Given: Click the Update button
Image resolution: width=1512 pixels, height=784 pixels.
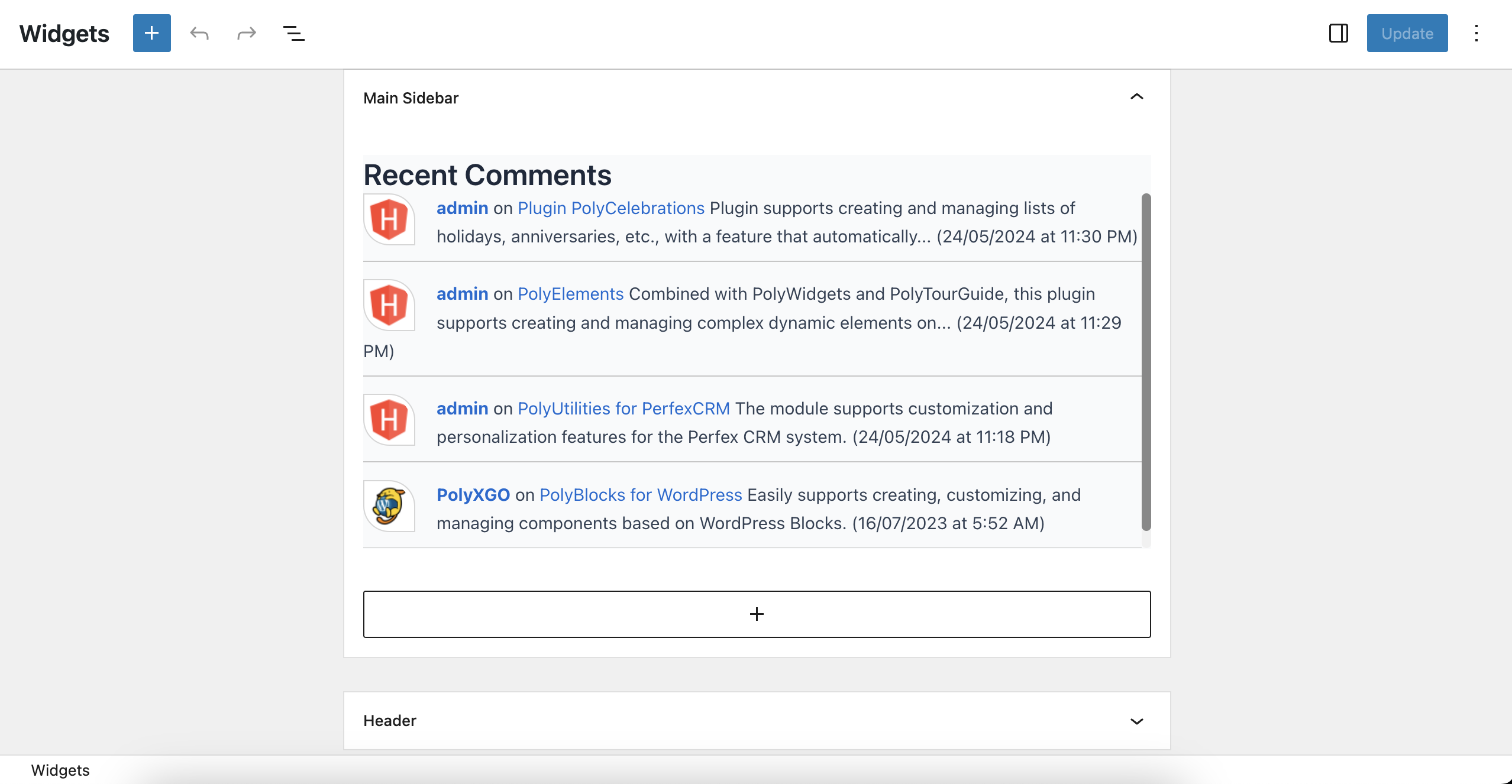Looking at the screenshot, I should coord(1407,33).
